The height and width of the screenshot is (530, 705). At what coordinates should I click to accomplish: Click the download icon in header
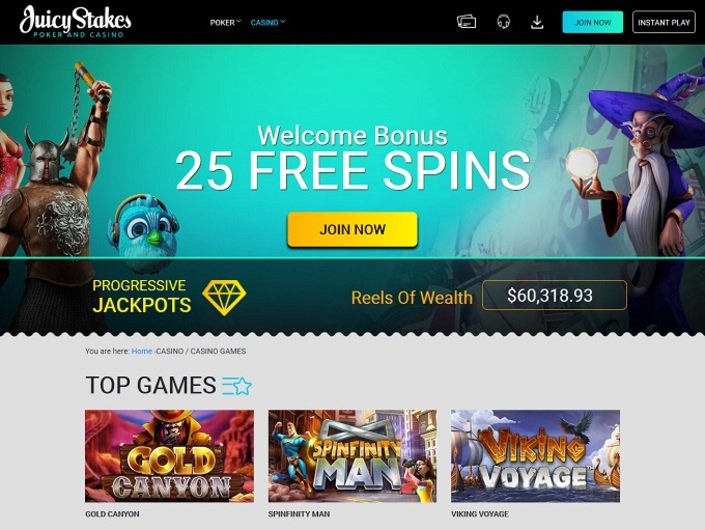537,22
